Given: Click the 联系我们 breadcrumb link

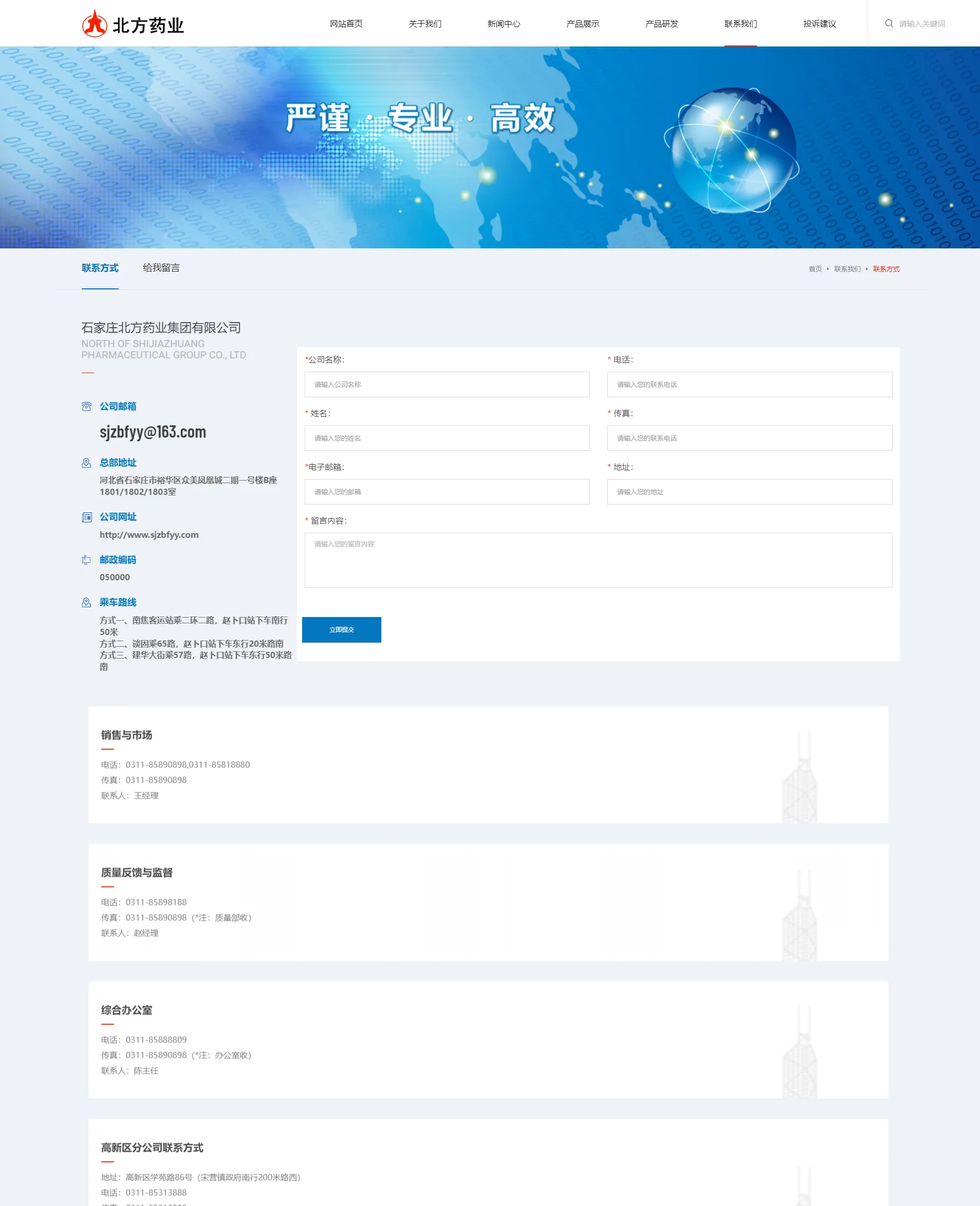Looking at the screenshot, I should point(847,269).
